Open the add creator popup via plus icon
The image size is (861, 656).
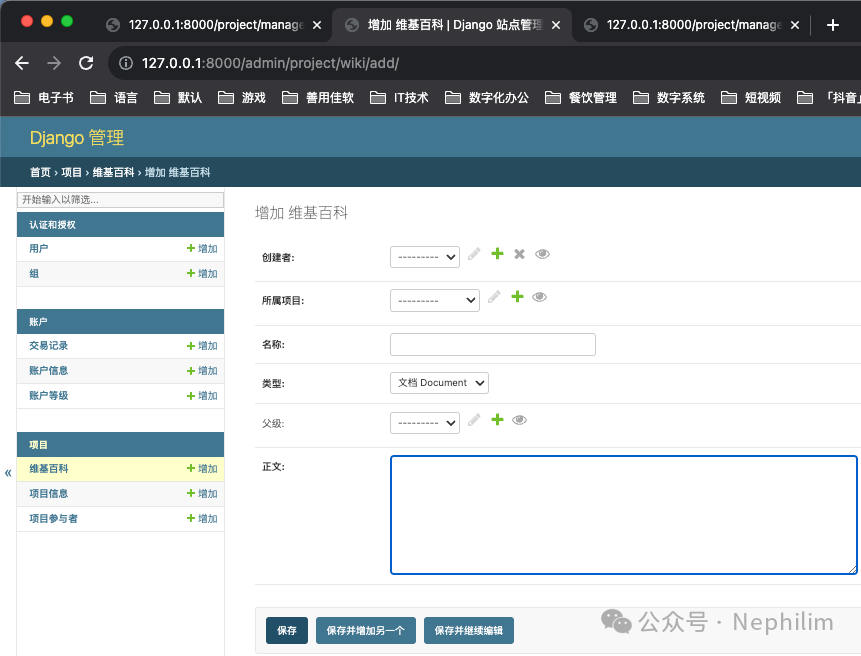(x=497, y=254)
